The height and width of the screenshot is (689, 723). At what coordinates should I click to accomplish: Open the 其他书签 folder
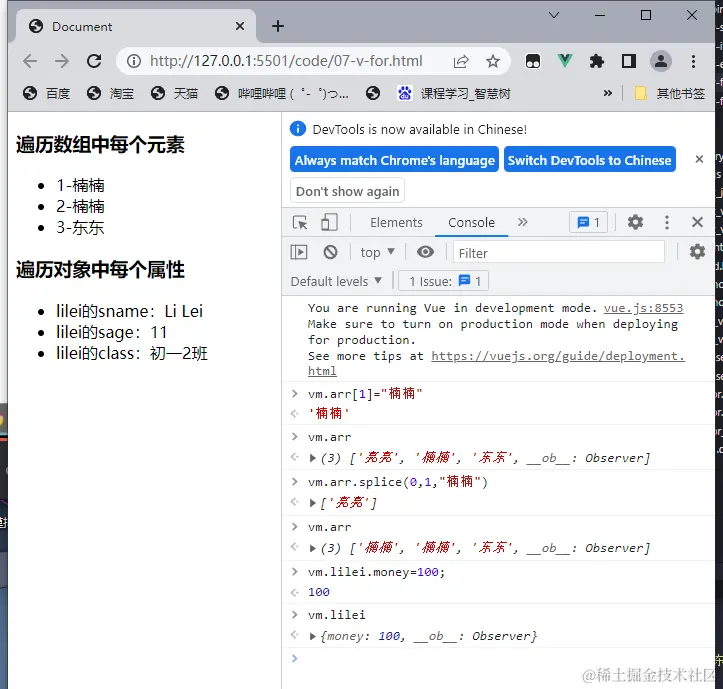coord(670,94)
